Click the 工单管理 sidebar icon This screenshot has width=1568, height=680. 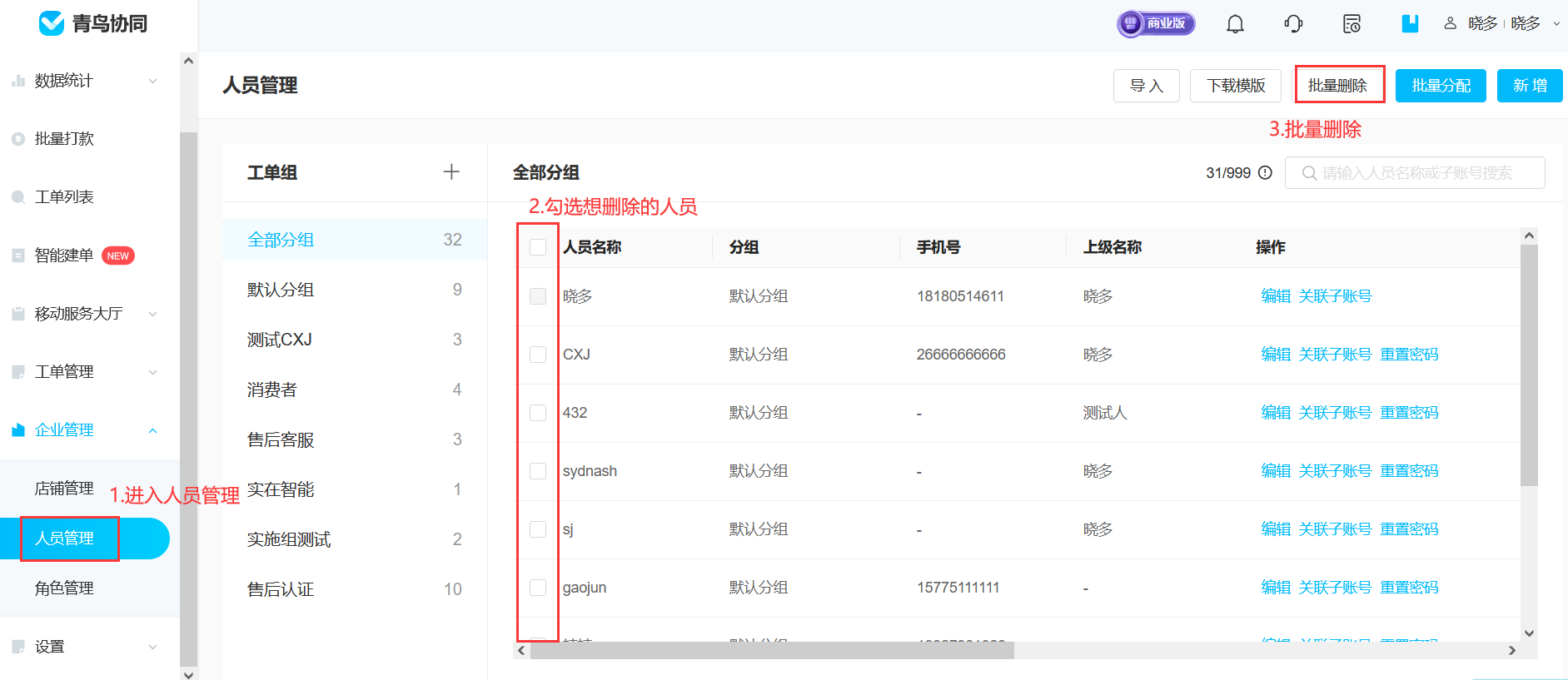(18, 372)
